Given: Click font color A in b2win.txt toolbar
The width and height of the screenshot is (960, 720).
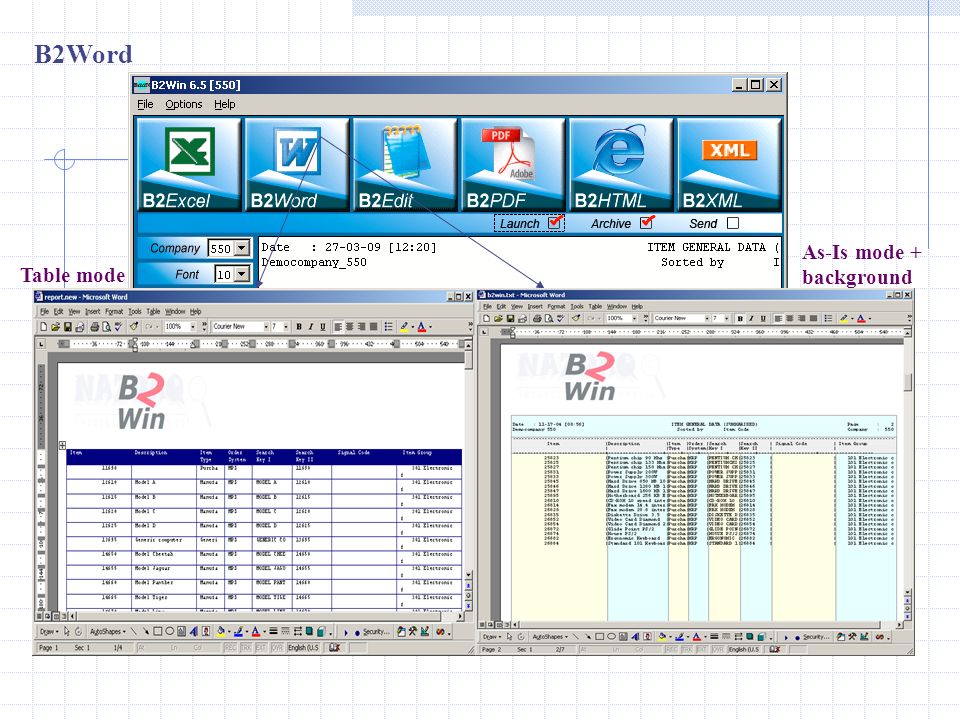Looking at the screenshot, I should [x=861, y=318].
